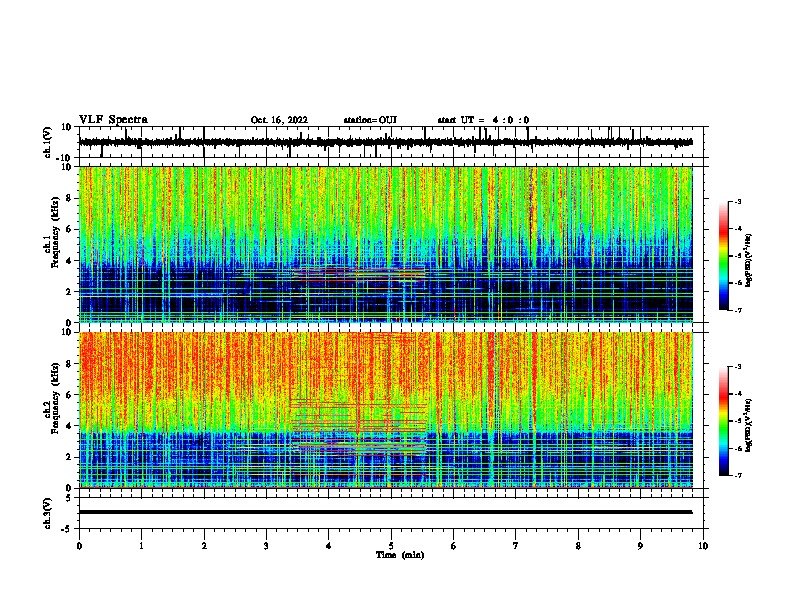Click the time axis tick label "9"
Screen dimensions: 792x612
click(640, 546)
